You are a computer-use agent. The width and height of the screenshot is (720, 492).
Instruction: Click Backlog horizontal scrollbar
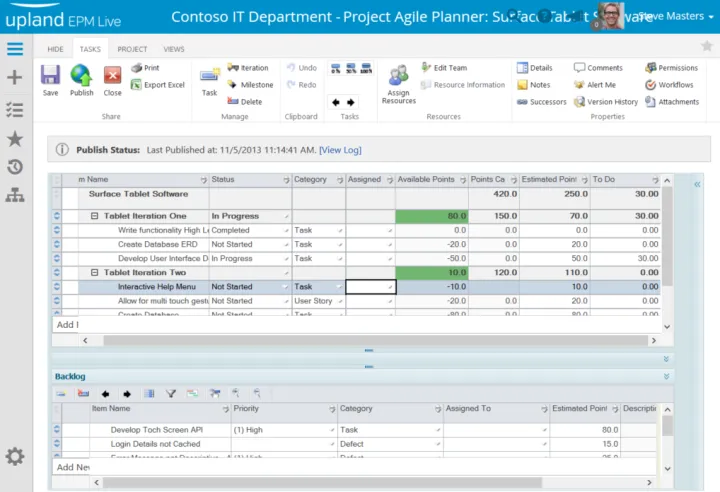coord(322,482)
